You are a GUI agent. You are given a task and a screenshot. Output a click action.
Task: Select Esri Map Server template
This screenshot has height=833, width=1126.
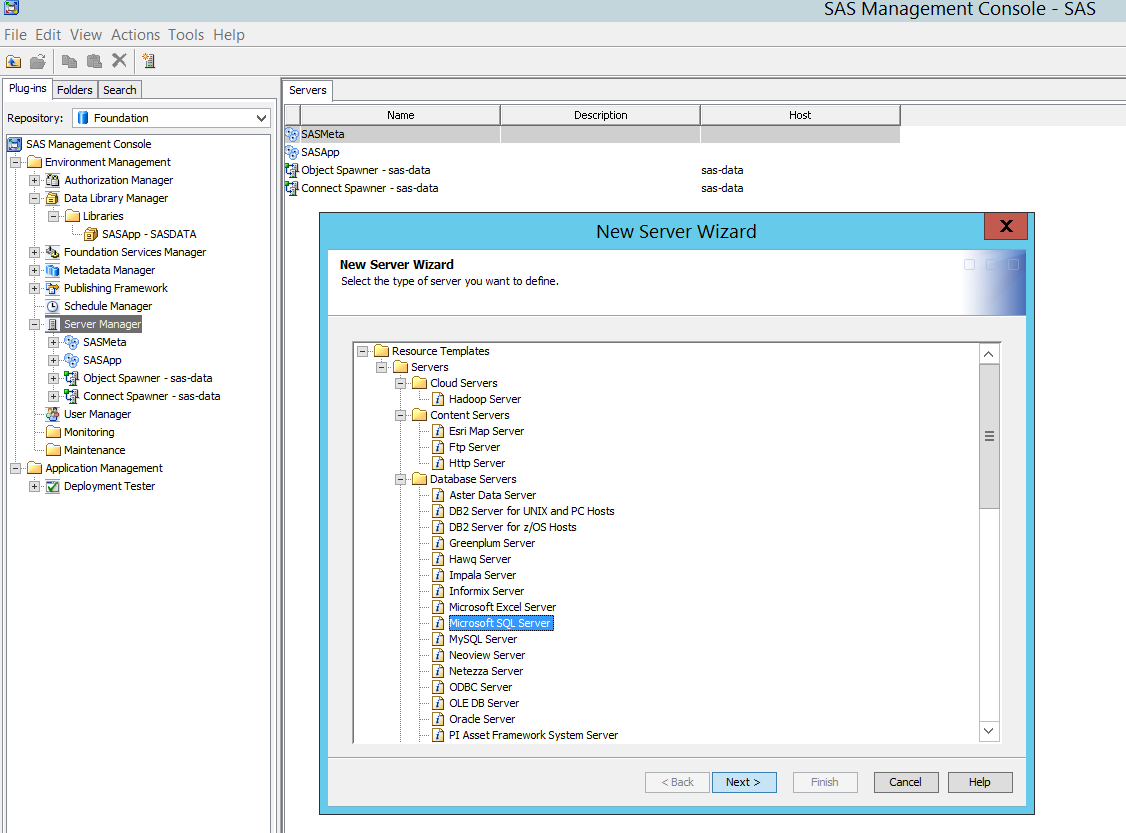click(486, 432)
